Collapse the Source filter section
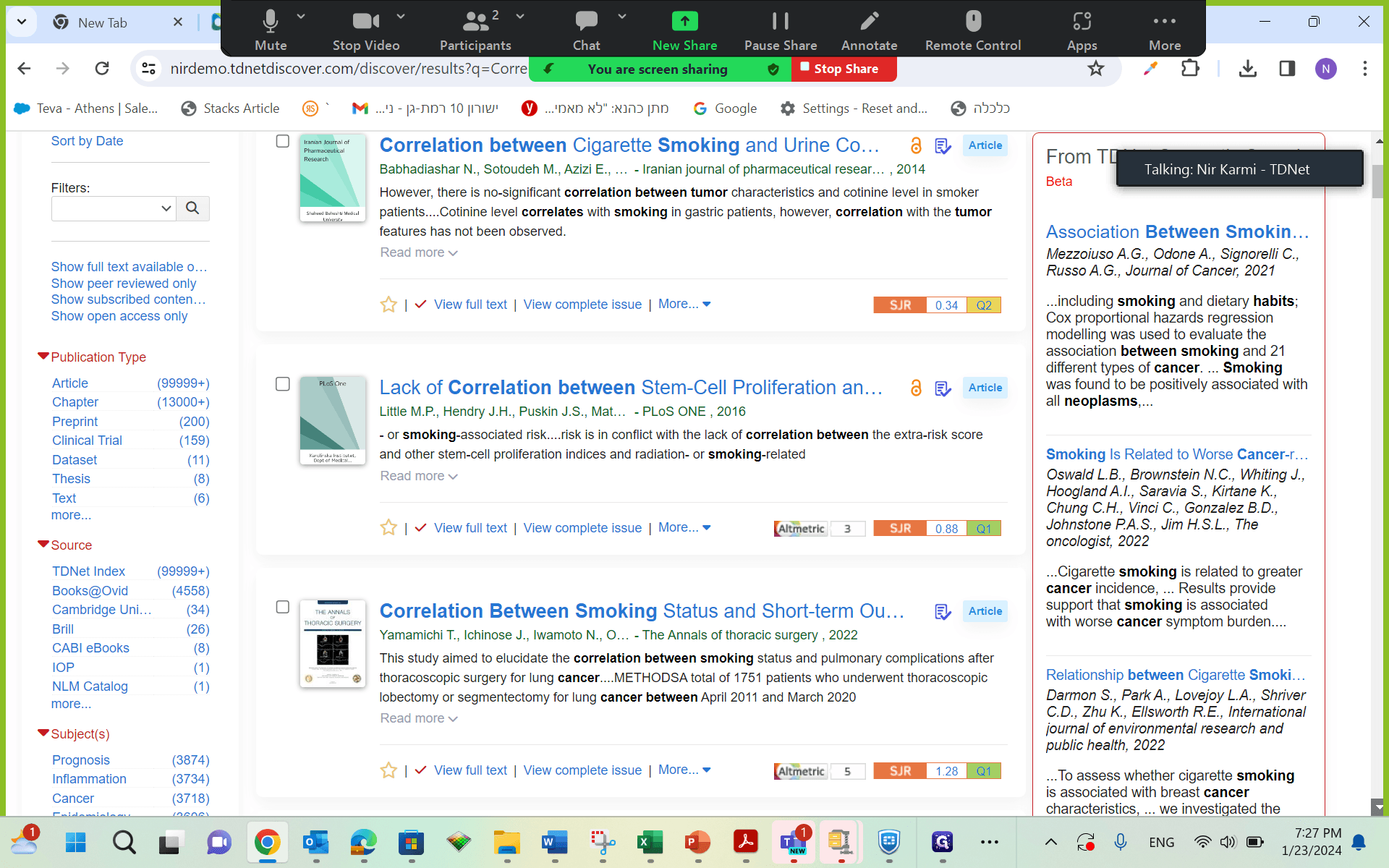This screenshot has height=868, width=1389. pyautogui.click(x=43, y=545)
